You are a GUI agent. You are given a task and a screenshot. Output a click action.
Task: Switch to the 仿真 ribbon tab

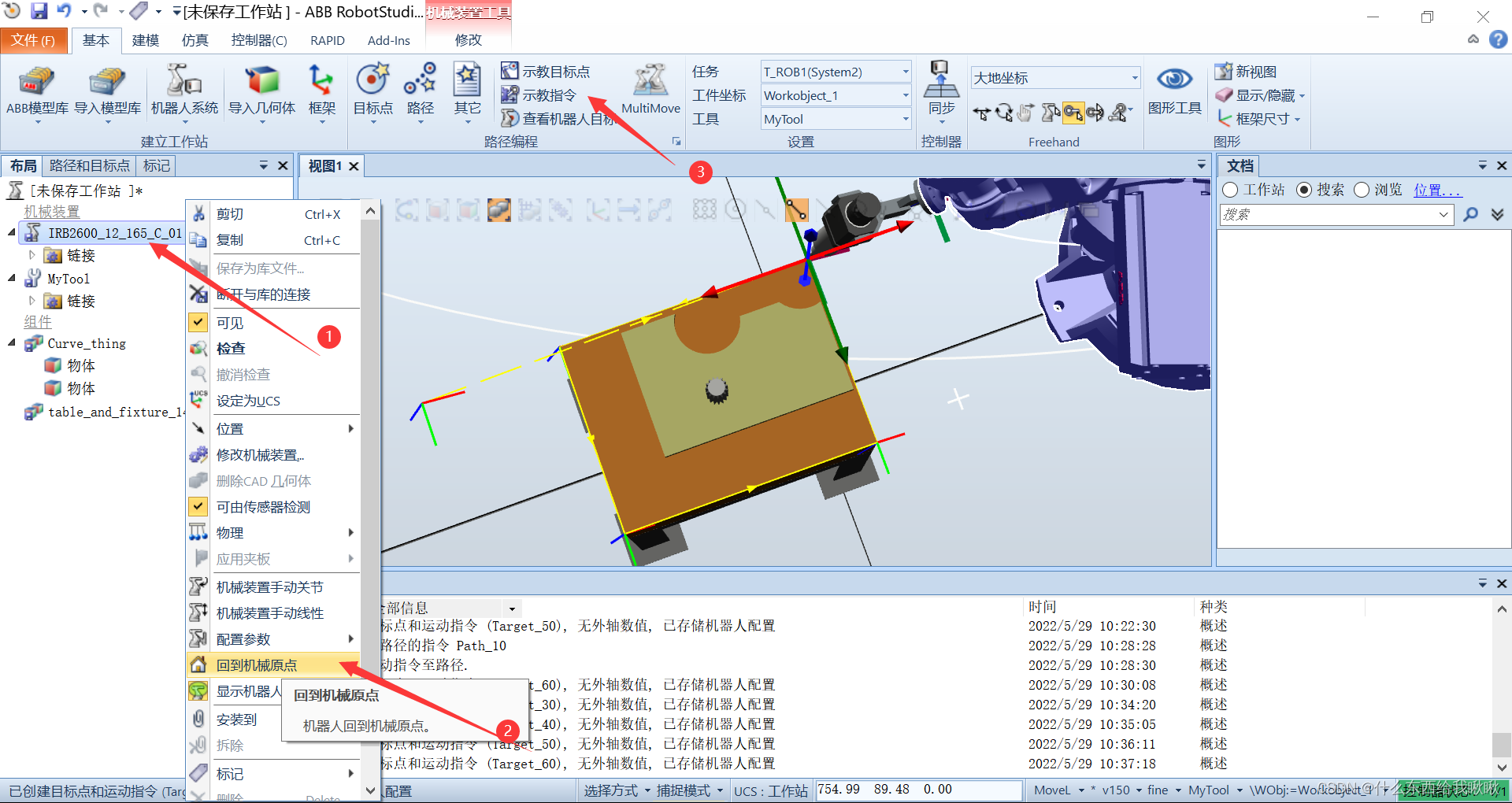point(195,40)
